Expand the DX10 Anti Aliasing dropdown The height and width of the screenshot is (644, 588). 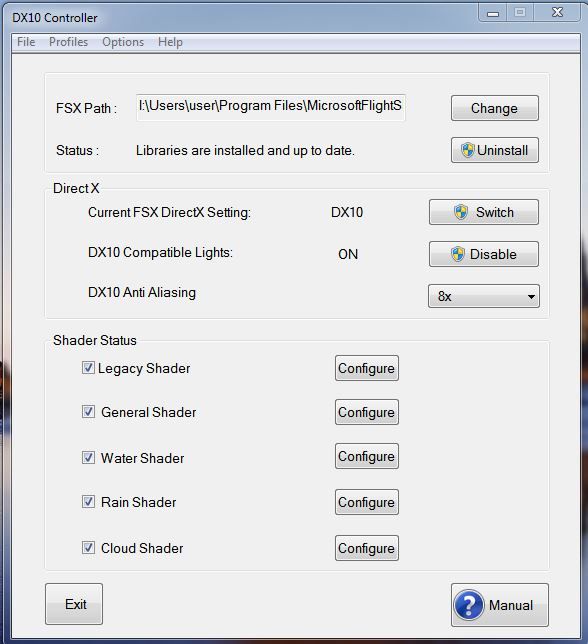click(484, 296)
